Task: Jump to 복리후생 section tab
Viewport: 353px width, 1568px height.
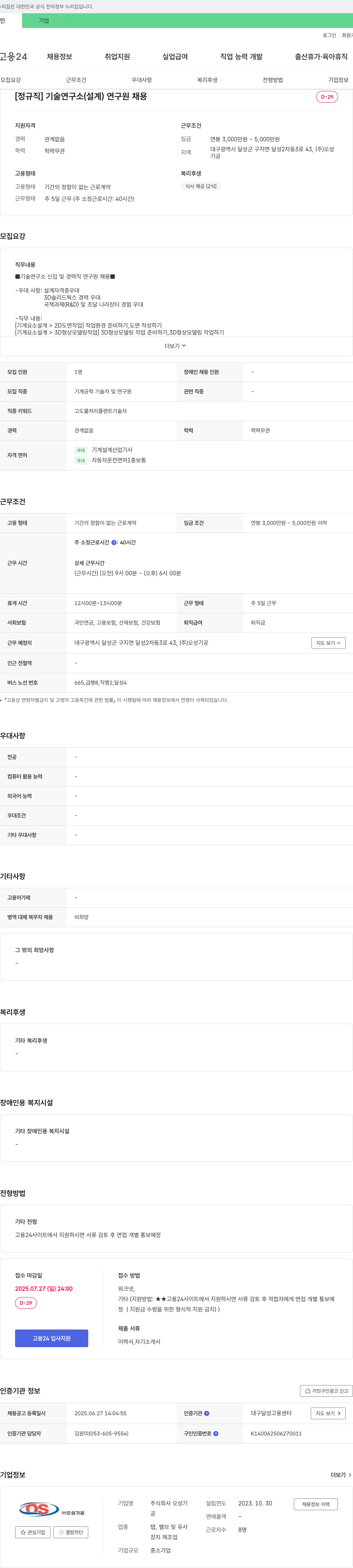Action: pos(207,80)
